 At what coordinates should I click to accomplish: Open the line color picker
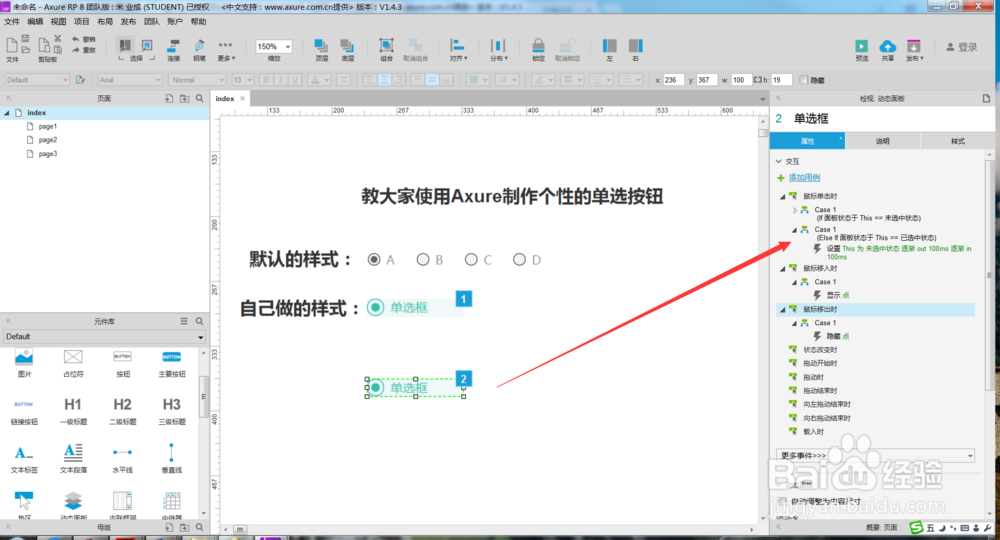[x=543, y=80]
